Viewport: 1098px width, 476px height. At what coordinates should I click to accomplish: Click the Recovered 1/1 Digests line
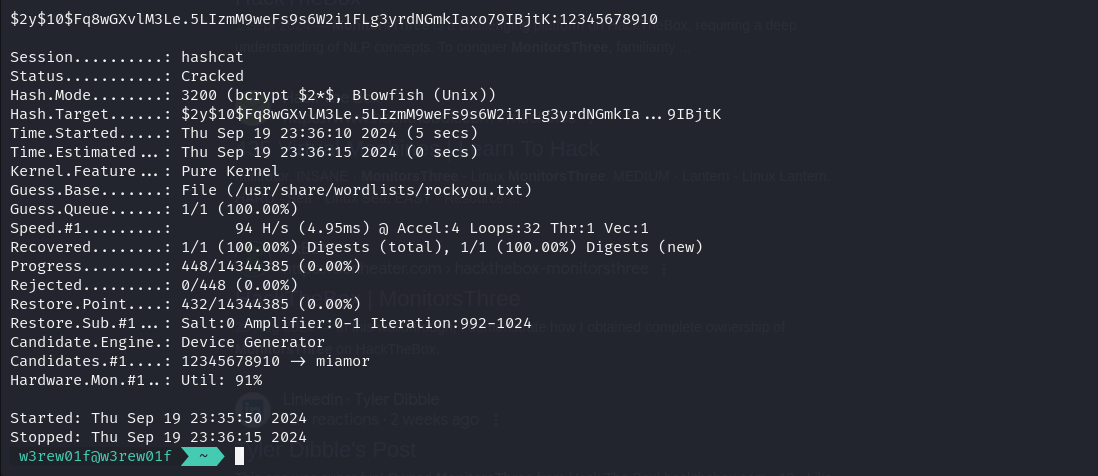(356, 247)
